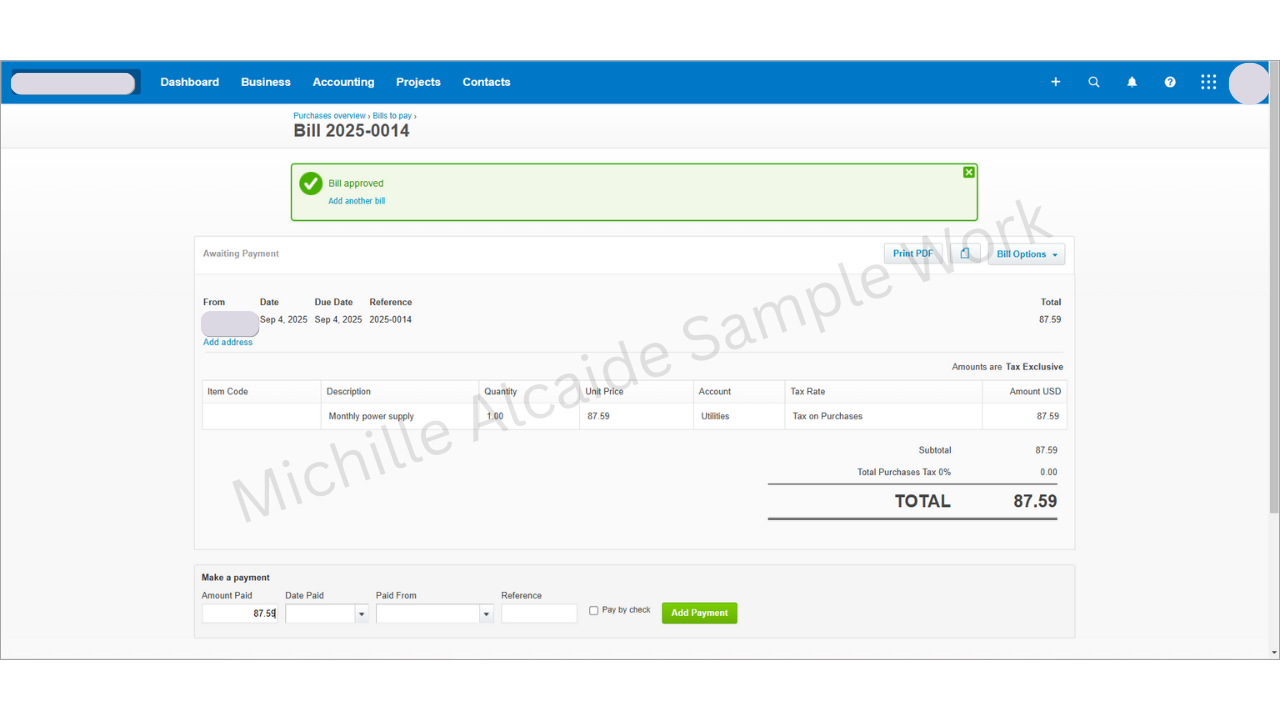This screenshot has height=720, width=1280.
Task: Click the Total Purchases Tax 0% label
Action: coord(904,472)
